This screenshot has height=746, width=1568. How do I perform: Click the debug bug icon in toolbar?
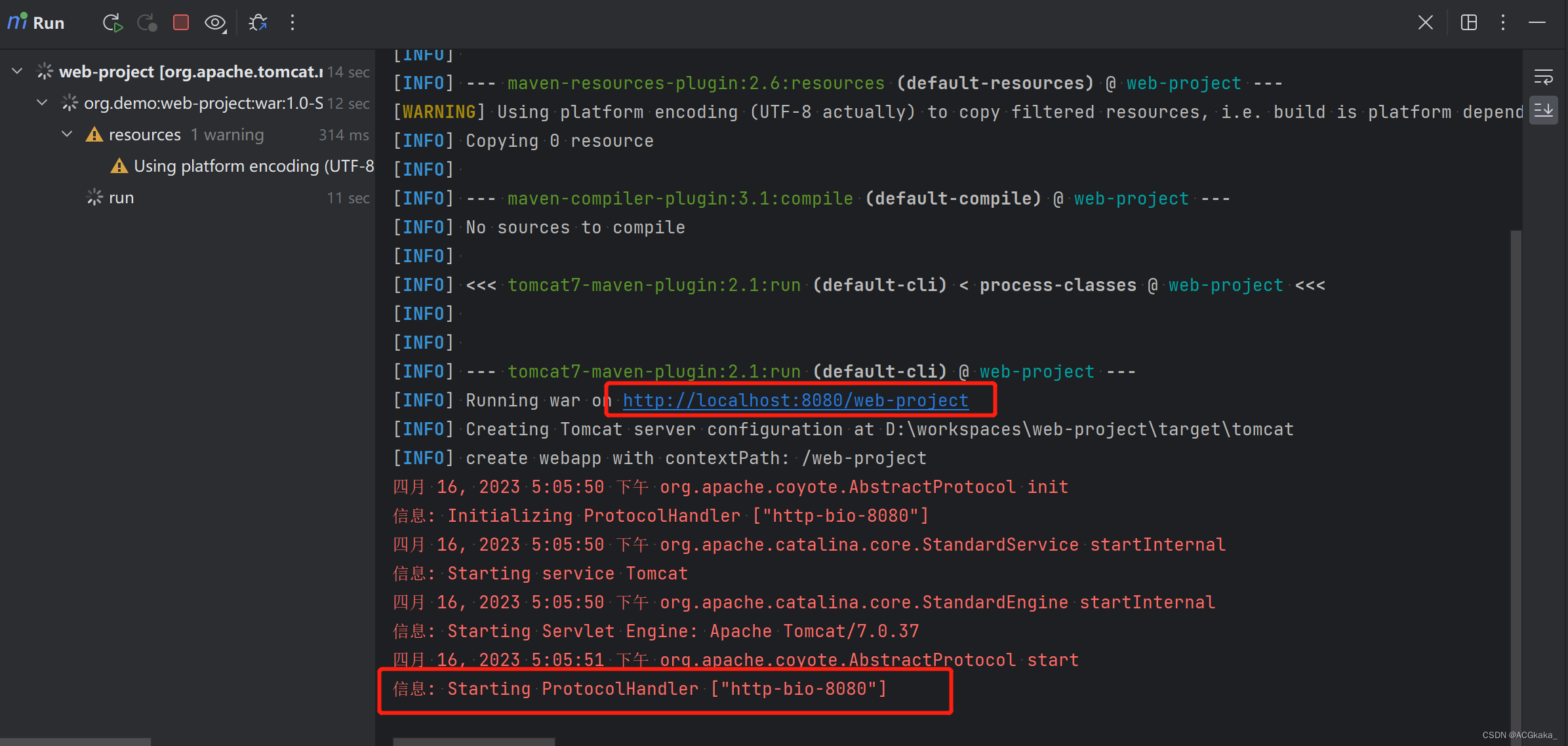tap(258, 23)
